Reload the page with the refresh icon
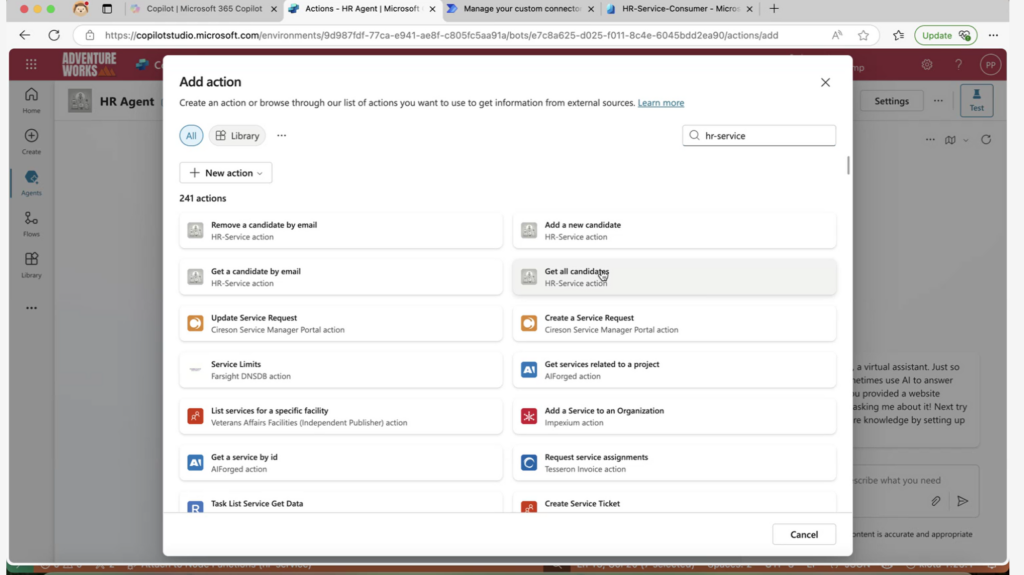 pyautogui.click(x=54, y=35)
